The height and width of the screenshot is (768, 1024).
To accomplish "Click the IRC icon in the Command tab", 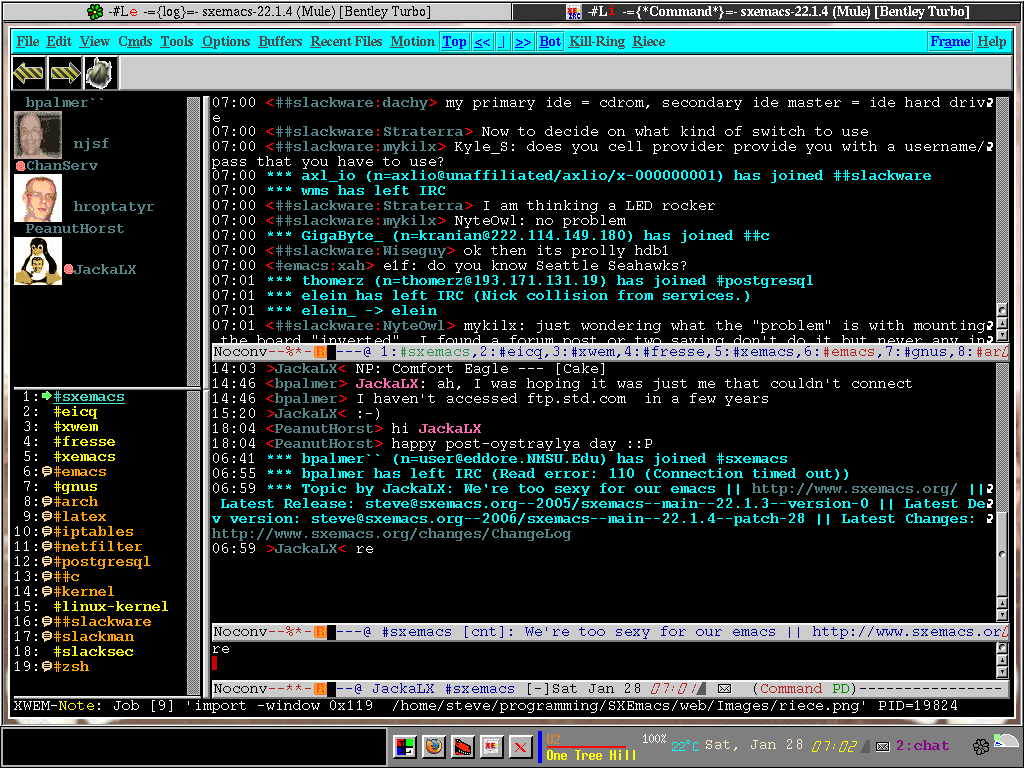I will [573, 11].
